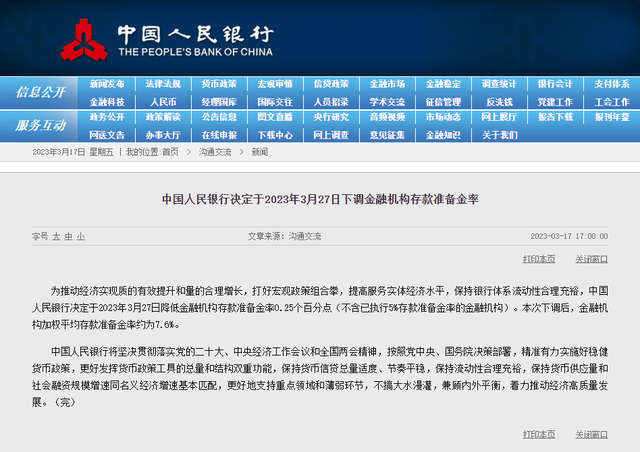Set font size to 大
This screenshot has width=640, height=452.
[x=56, y=236]
